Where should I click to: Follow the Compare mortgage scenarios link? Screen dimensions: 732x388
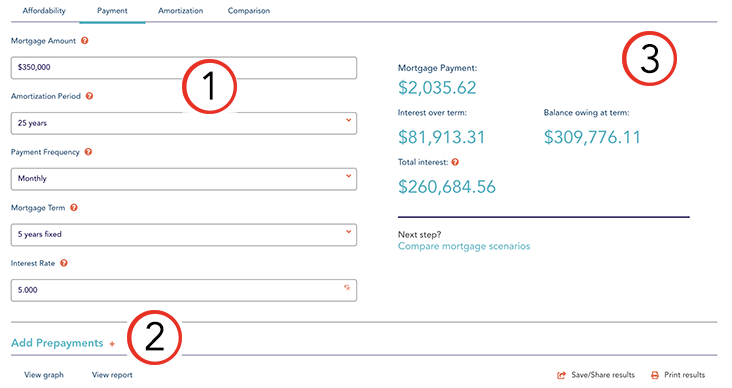click(x=464, y=246)
